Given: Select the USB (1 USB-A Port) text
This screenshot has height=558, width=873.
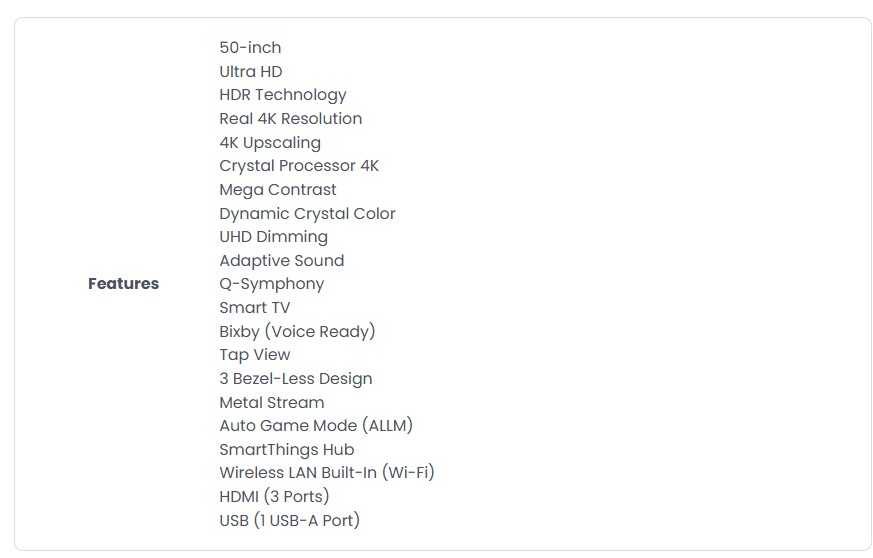Looking at the screenshot, I should pos(290,520).
